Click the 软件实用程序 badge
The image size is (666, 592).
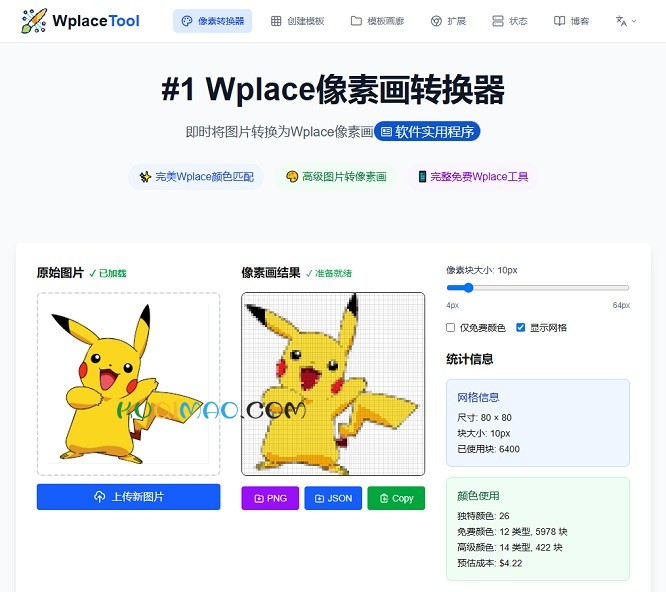[x=427, y=132]
